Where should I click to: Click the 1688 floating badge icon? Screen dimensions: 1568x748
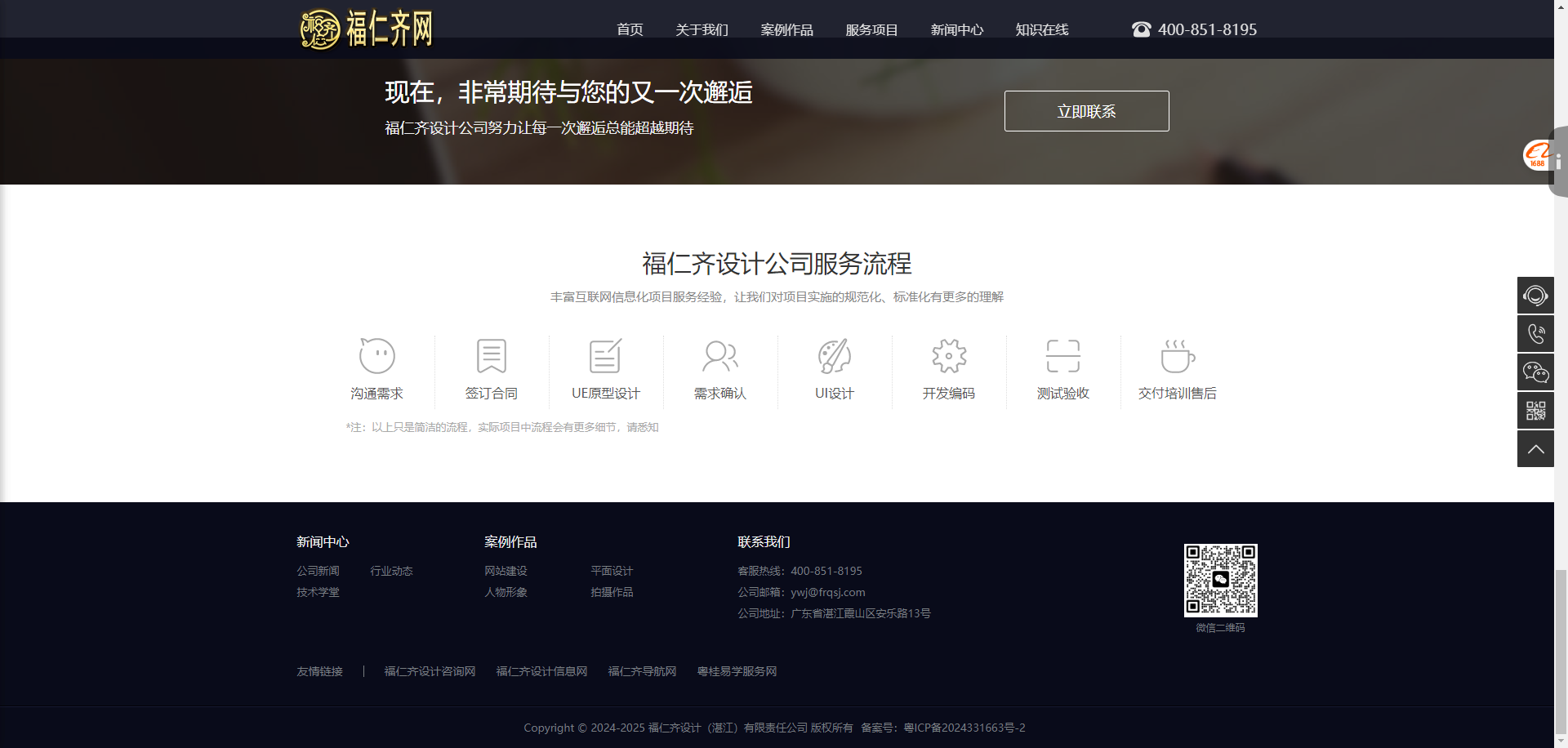tap(1537, 155)
